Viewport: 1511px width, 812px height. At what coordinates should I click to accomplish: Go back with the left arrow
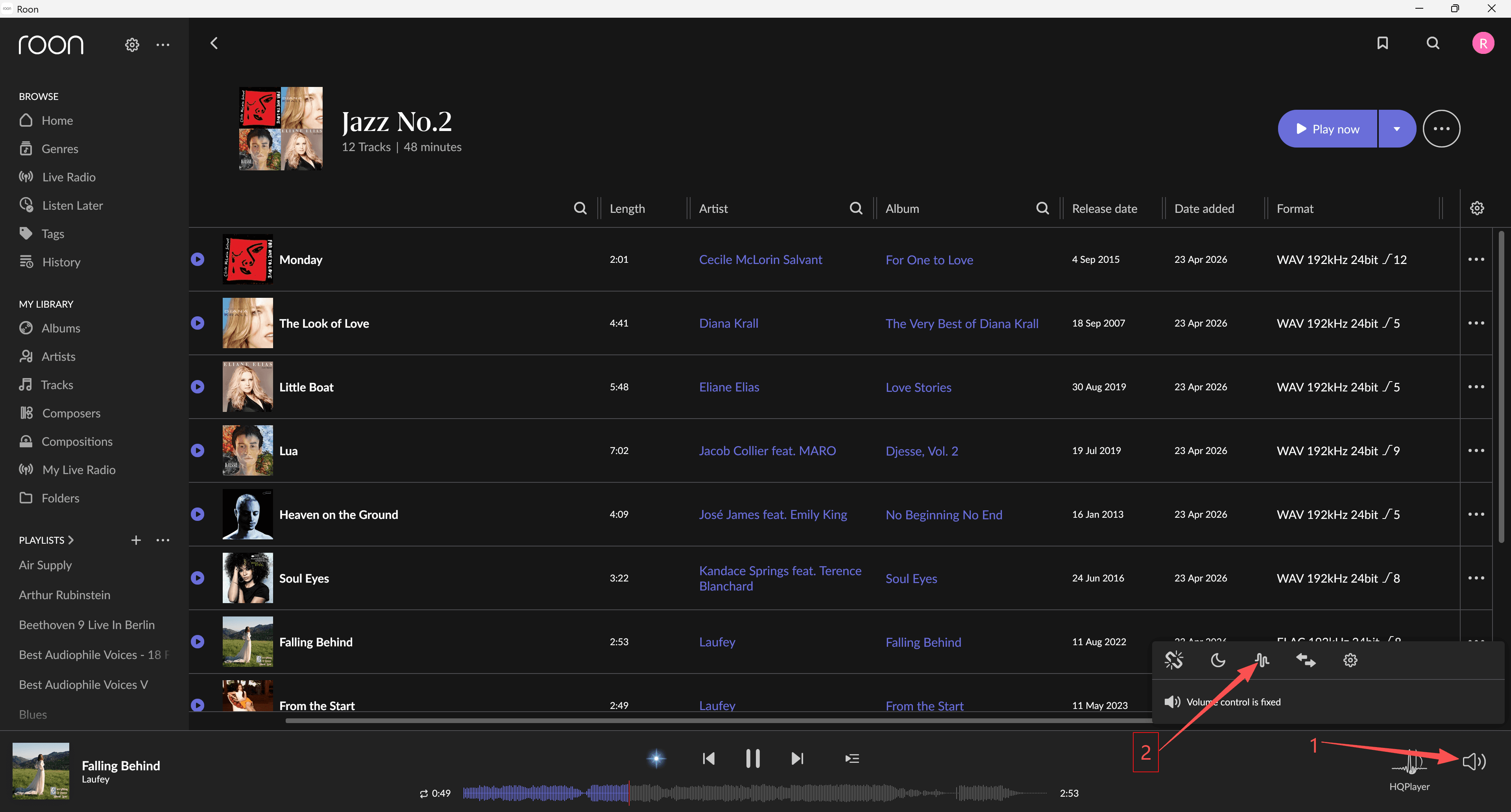pyautogui.click(x=214, y=43)
